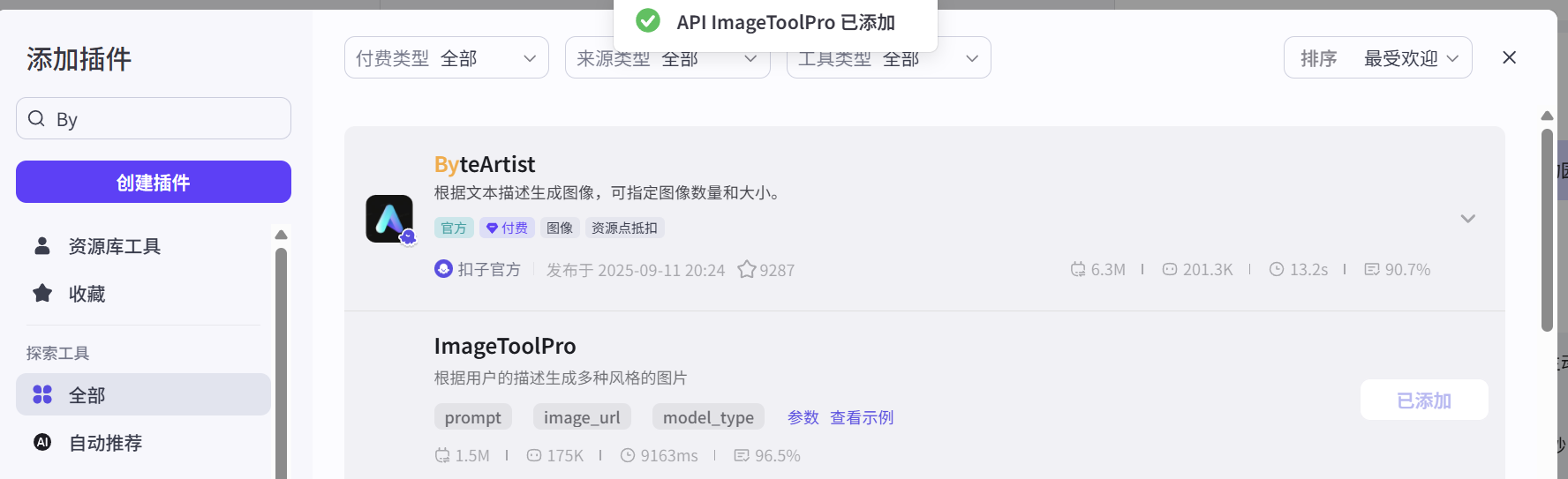The height and width of the screenshot is (479, 1568).
Task: Click the 已添加 button for ImageToolPro
Action: click(x=1424, y=400)
